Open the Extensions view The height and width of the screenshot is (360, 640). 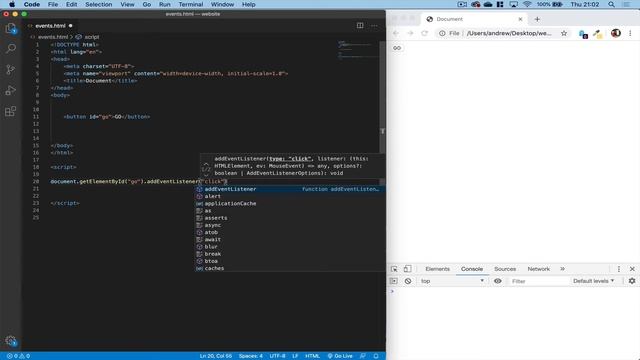tap(11, 111)
